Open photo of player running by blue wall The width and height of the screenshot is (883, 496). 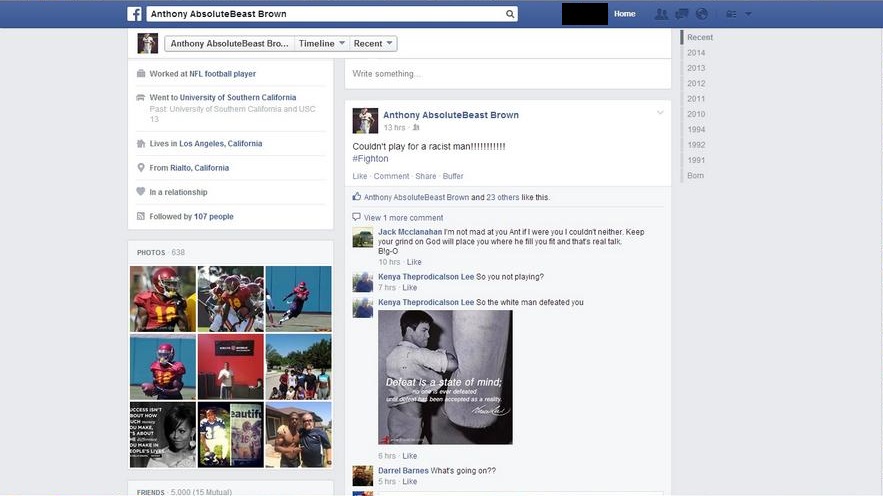[298, 299]
